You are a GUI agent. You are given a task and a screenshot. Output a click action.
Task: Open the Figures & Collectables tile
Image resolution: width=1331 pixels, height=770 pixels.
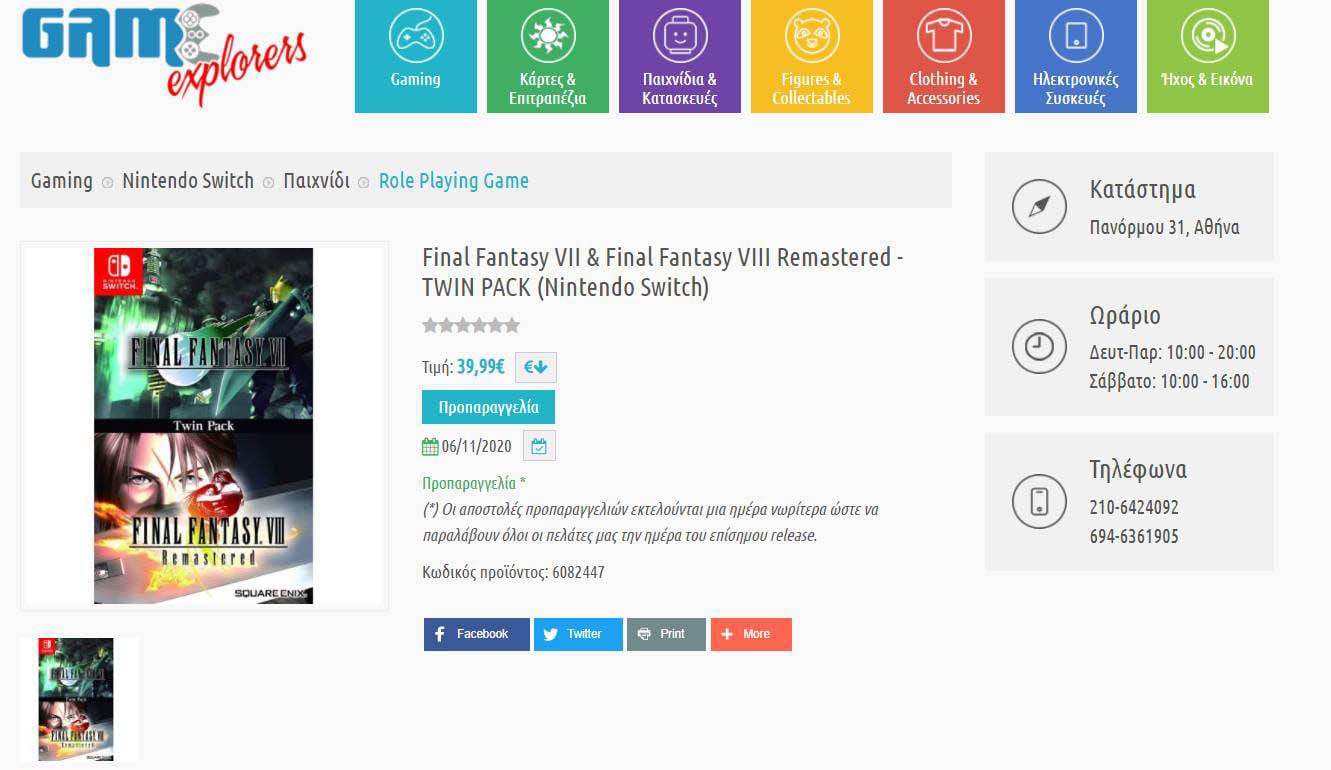coord(812,56)
